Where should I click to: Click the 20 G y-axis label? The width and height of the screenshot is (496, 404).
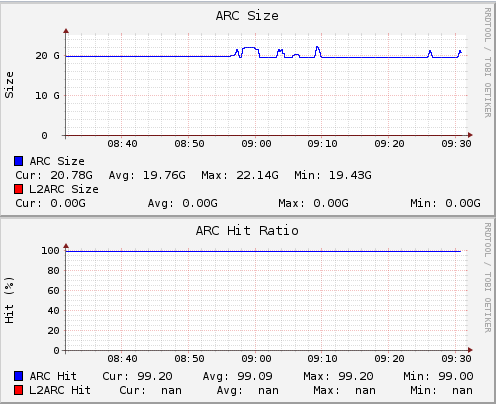[47, 56]
